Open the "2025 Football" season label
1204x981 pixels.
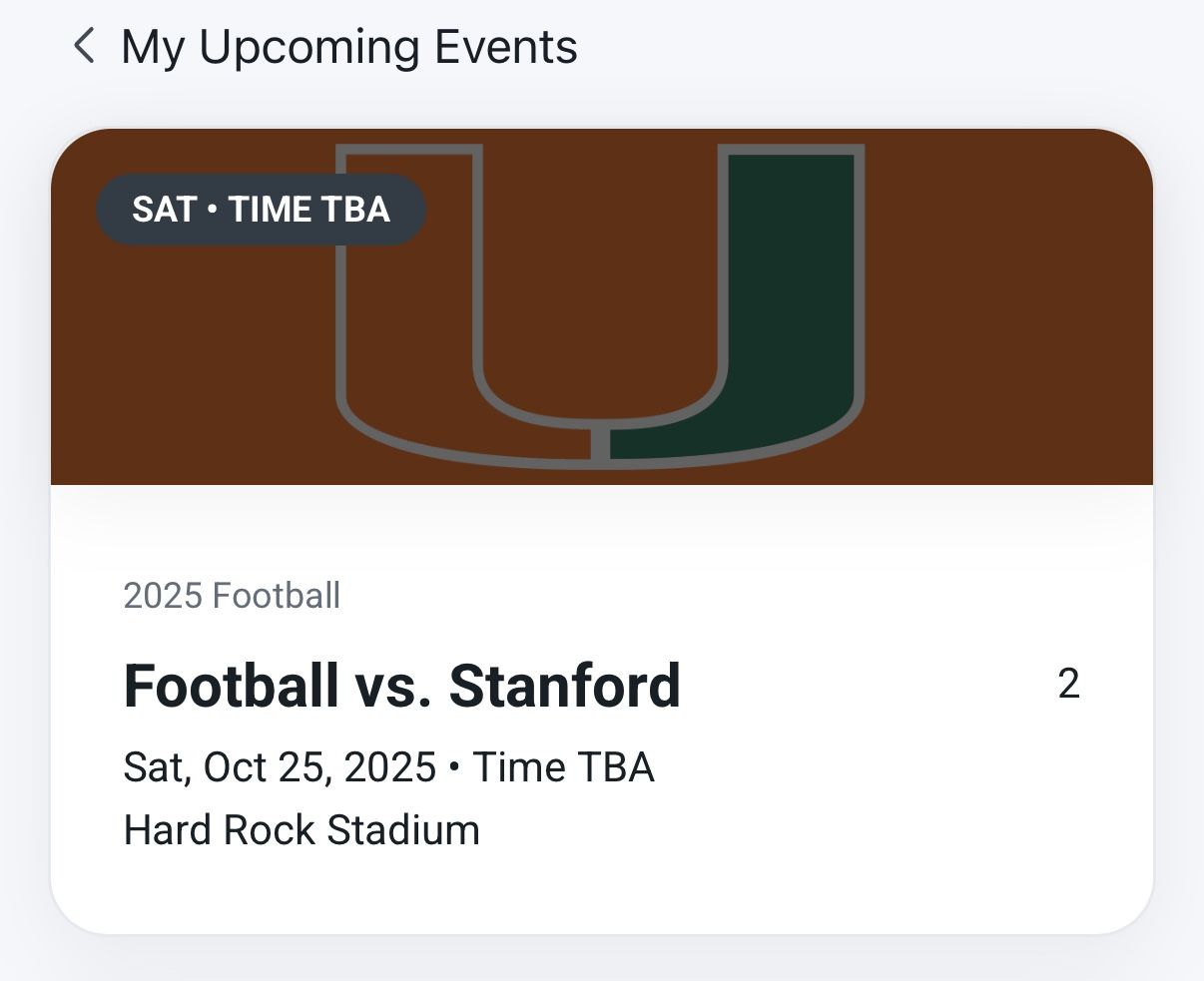pos(232,596)
